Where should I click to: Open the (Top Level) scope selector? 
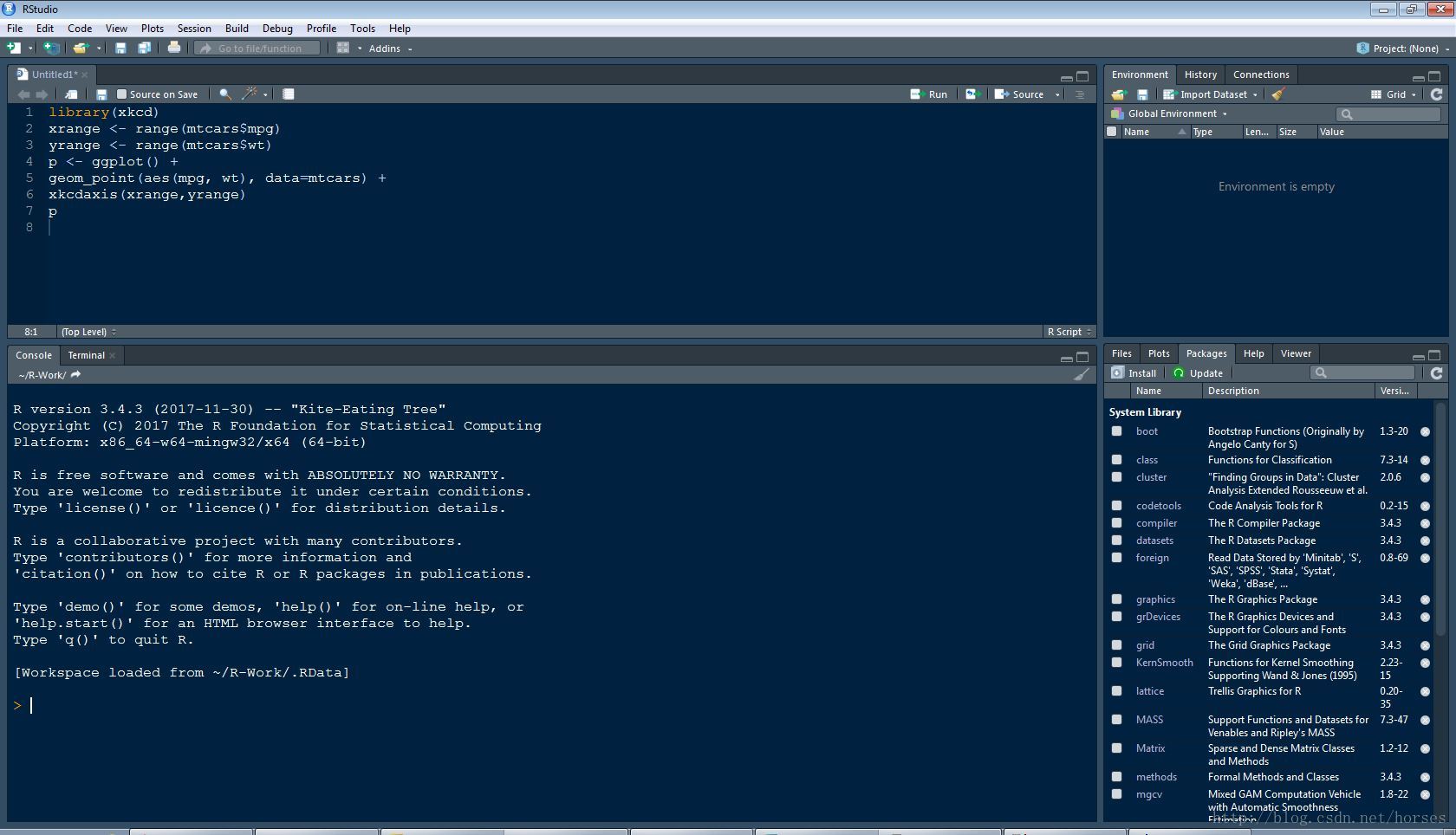[88, 332]
